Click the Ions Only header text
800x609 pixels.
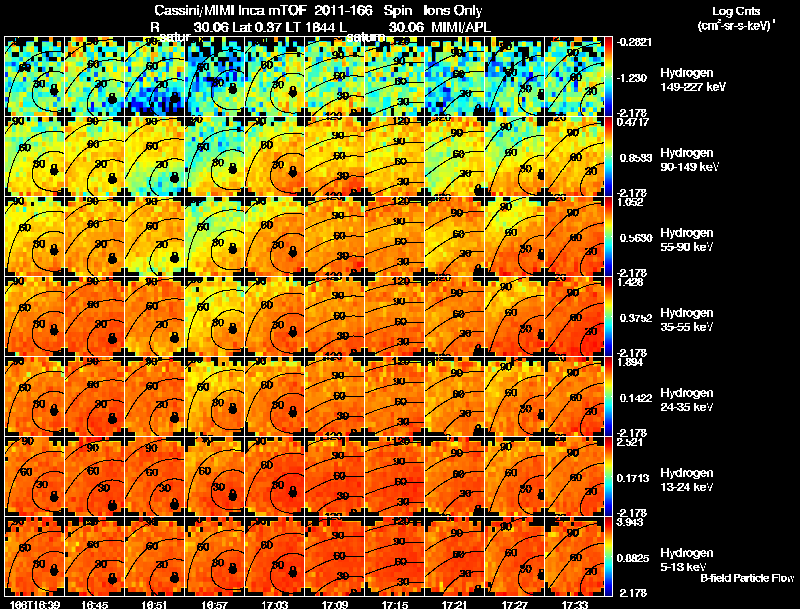point(453,11)
